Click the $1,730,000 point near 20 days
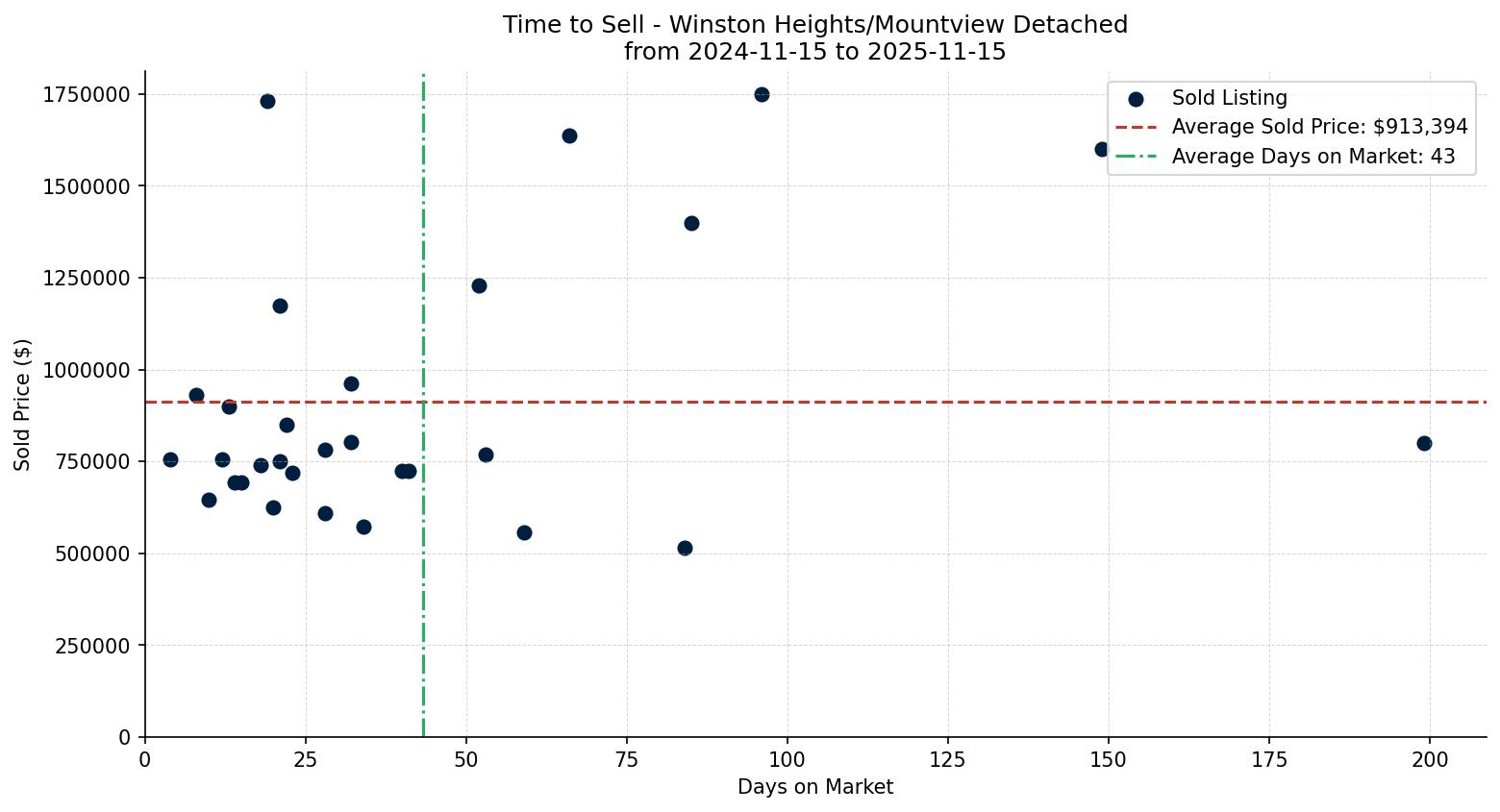1500x812 pixels. point(267,101)
